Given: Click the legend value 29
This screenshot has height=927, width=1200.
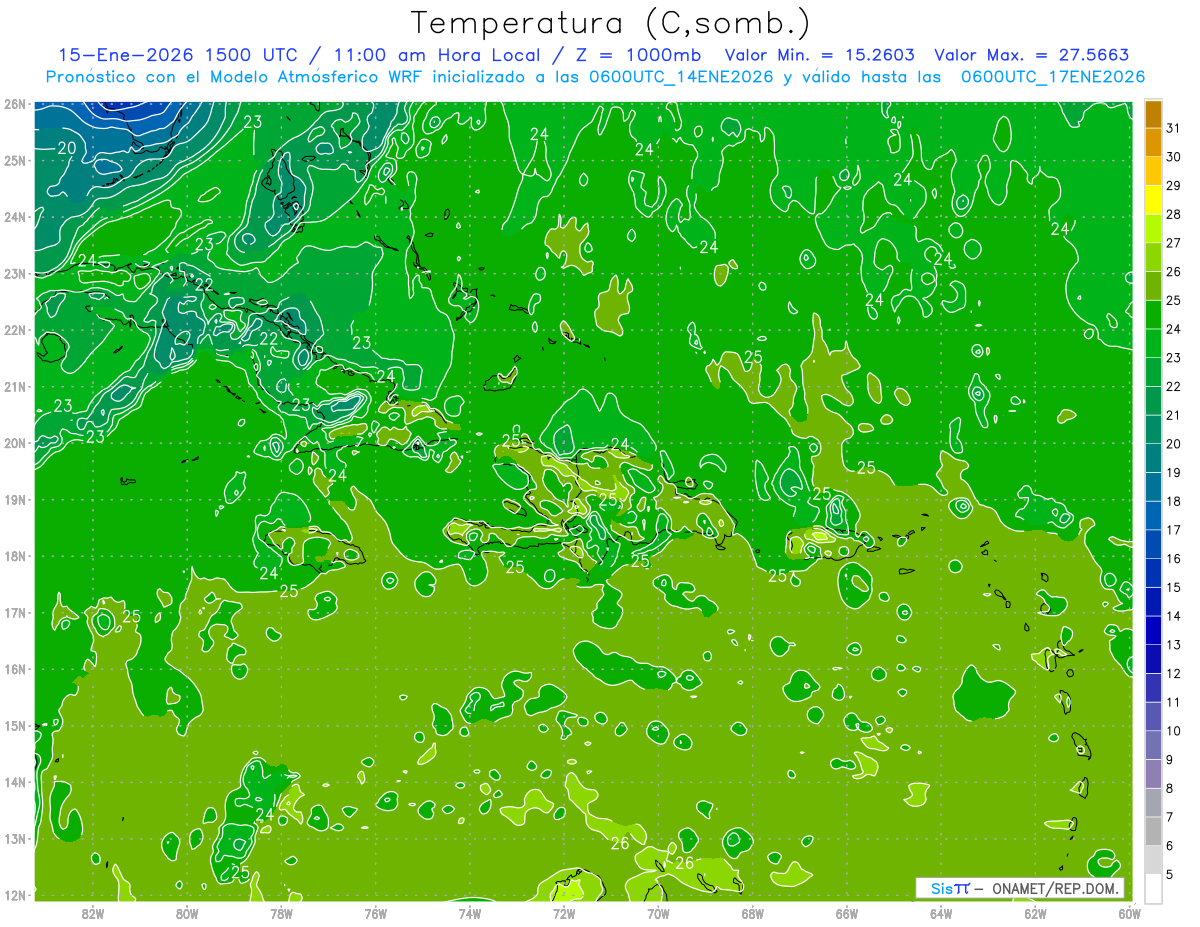Looking at the screenshot, I should (1173, 185).
